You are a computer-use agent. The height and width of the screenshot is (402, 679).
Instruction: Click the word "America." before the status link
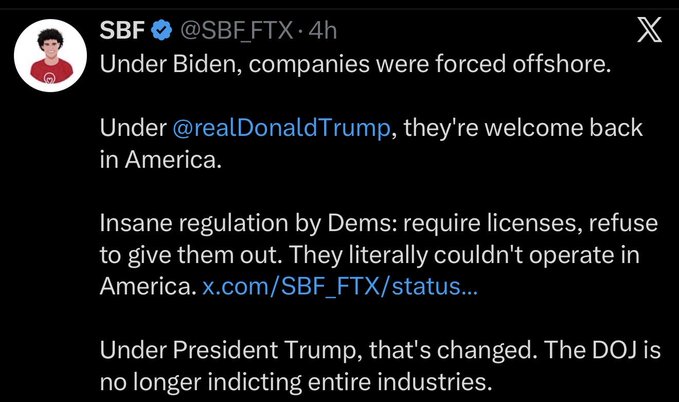pyautogui.click(x=146, y=287)
